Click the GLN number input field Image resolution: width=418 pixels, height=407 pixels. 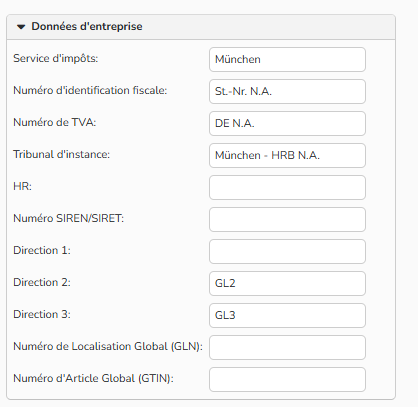click(287, 347)
